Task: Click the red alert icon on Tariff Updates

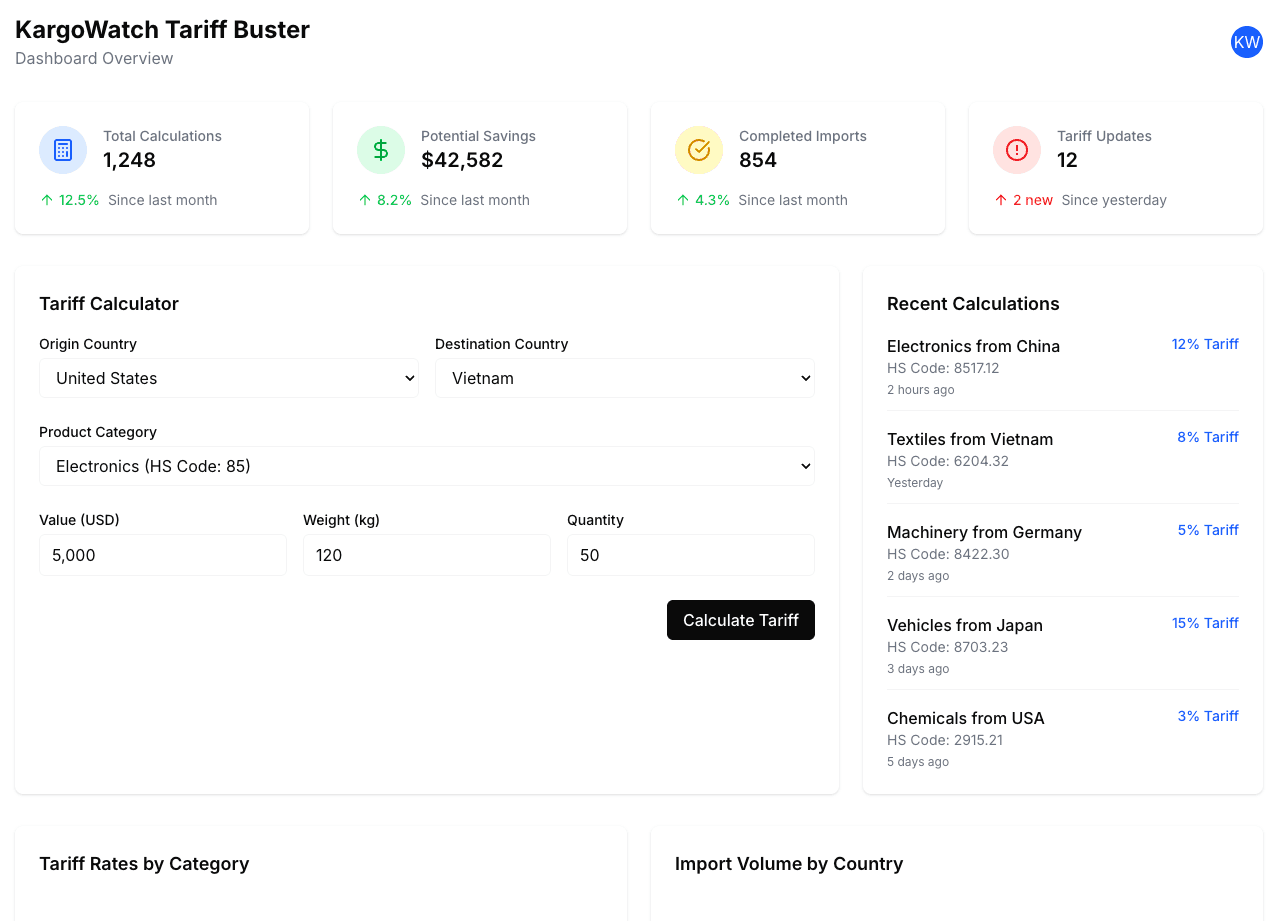Action: [1016, 149]
